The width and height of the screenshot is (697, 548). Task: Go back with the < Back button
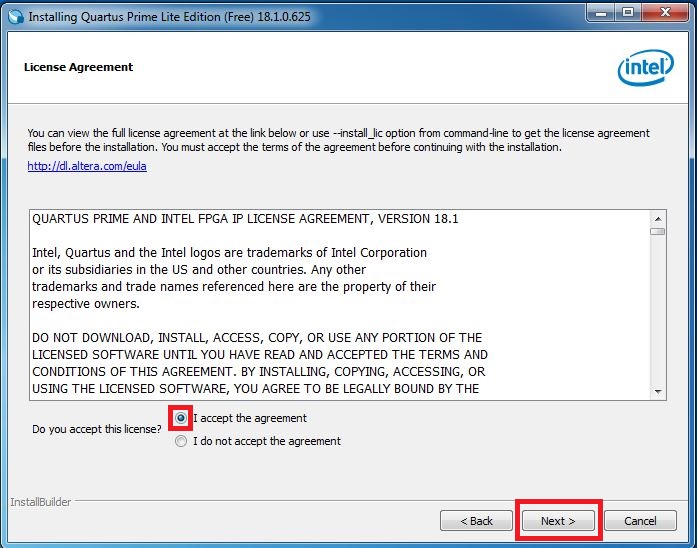point(476,520)
